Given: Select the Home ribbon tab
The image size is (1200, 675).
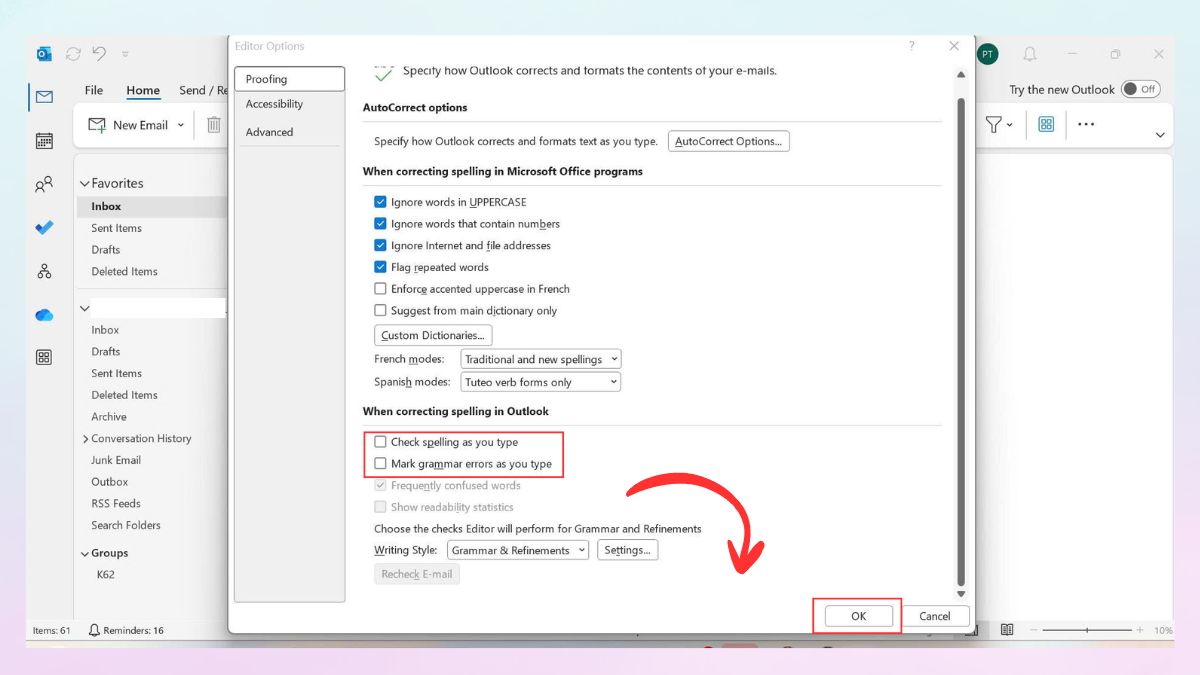Looking at the screenshot, I should tap(143, 90).
